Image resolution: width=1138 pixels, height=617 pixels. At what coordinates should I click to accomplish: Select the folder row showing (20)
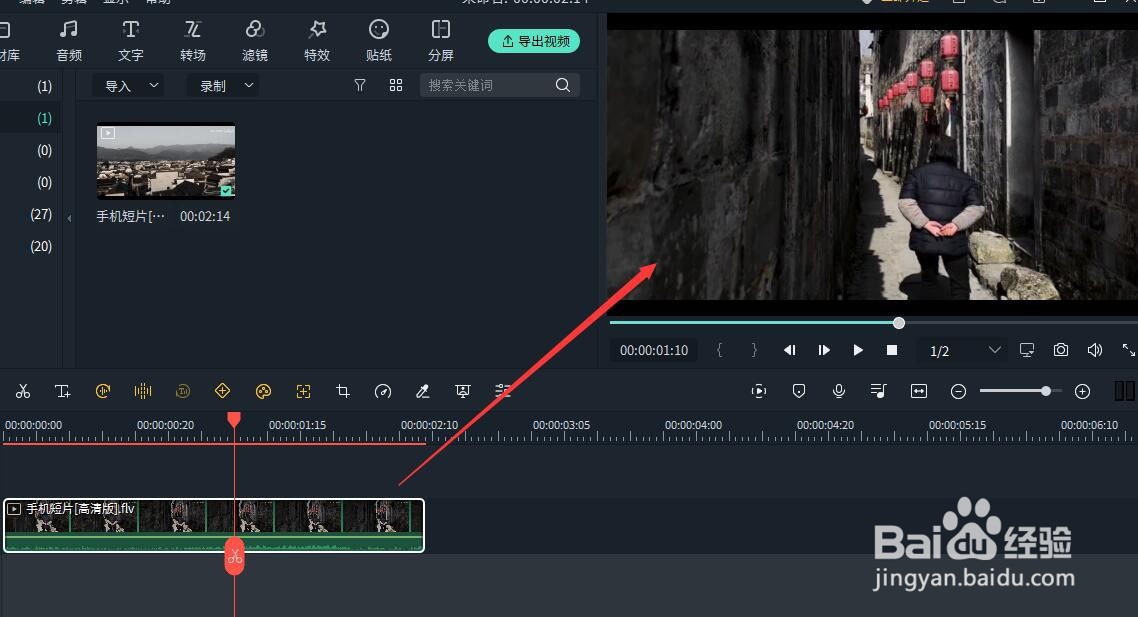pyautogui.click(x=30, y=246)
